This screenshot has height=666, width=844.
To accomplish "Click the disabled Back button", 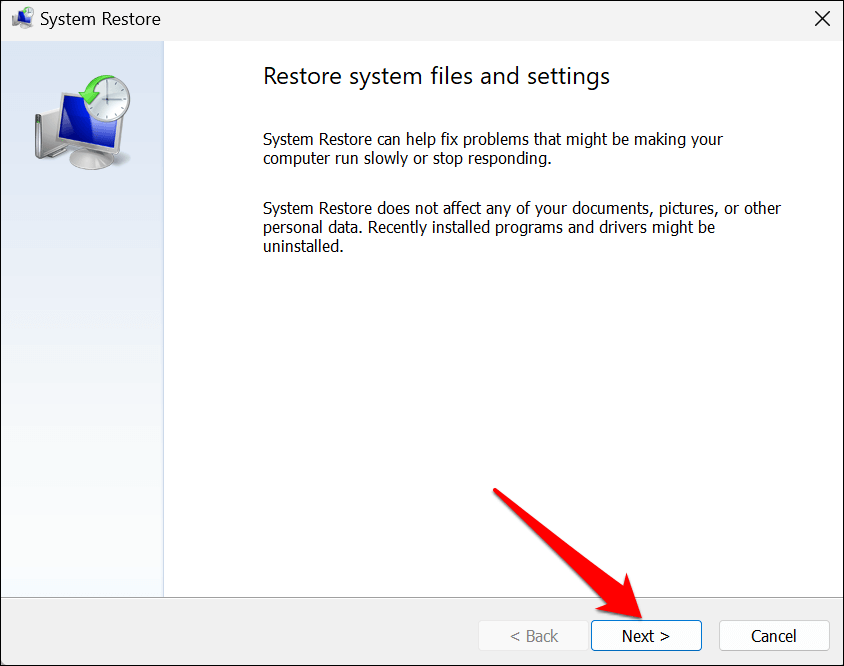I will click(533, 636).
